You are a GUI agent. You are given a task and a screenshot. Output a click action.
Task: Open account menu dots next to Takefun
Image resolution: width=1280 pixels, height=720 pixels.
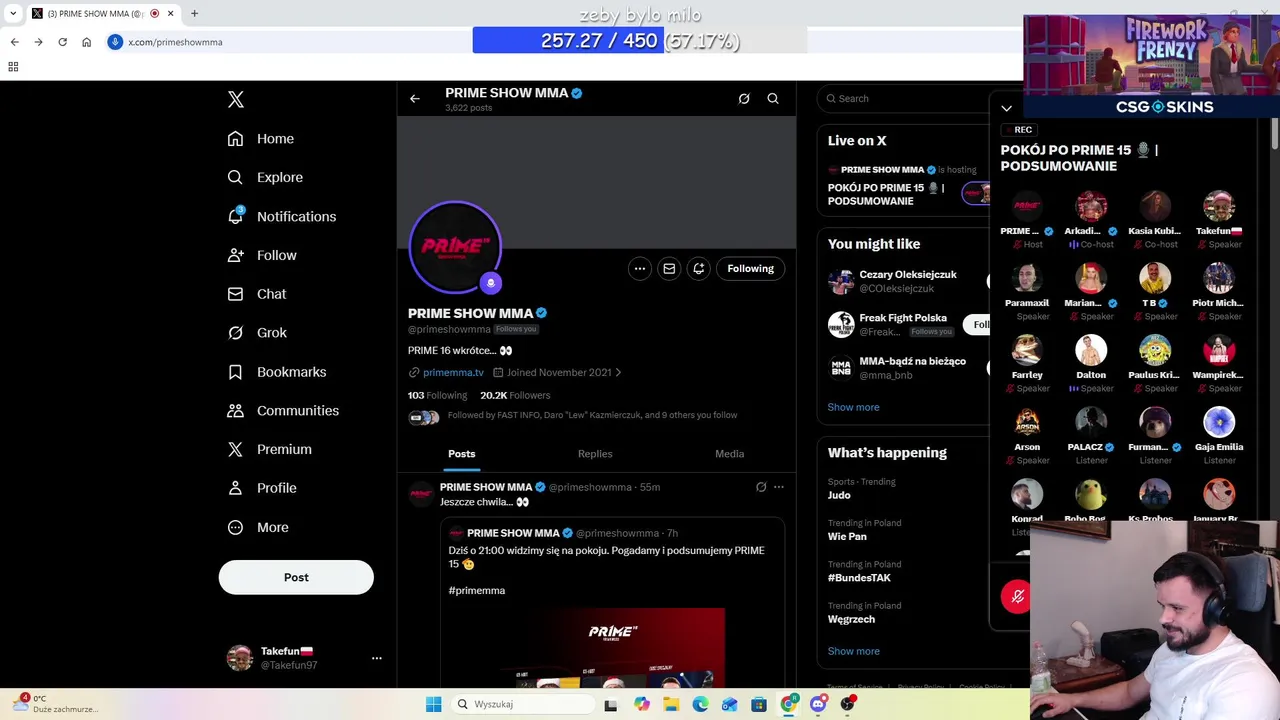(377, 658)
